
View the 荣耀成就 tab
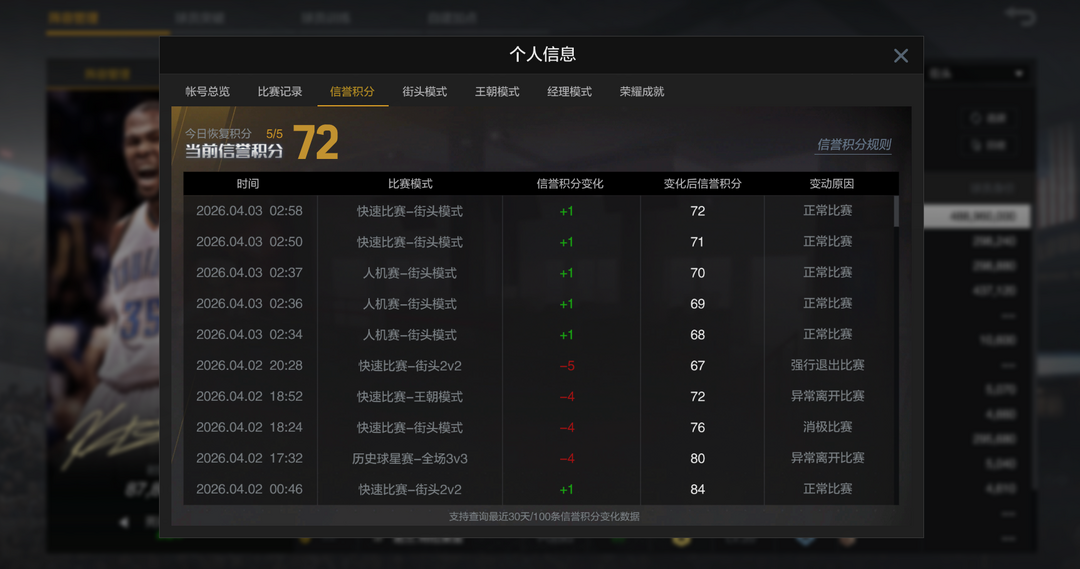[641, 92]
